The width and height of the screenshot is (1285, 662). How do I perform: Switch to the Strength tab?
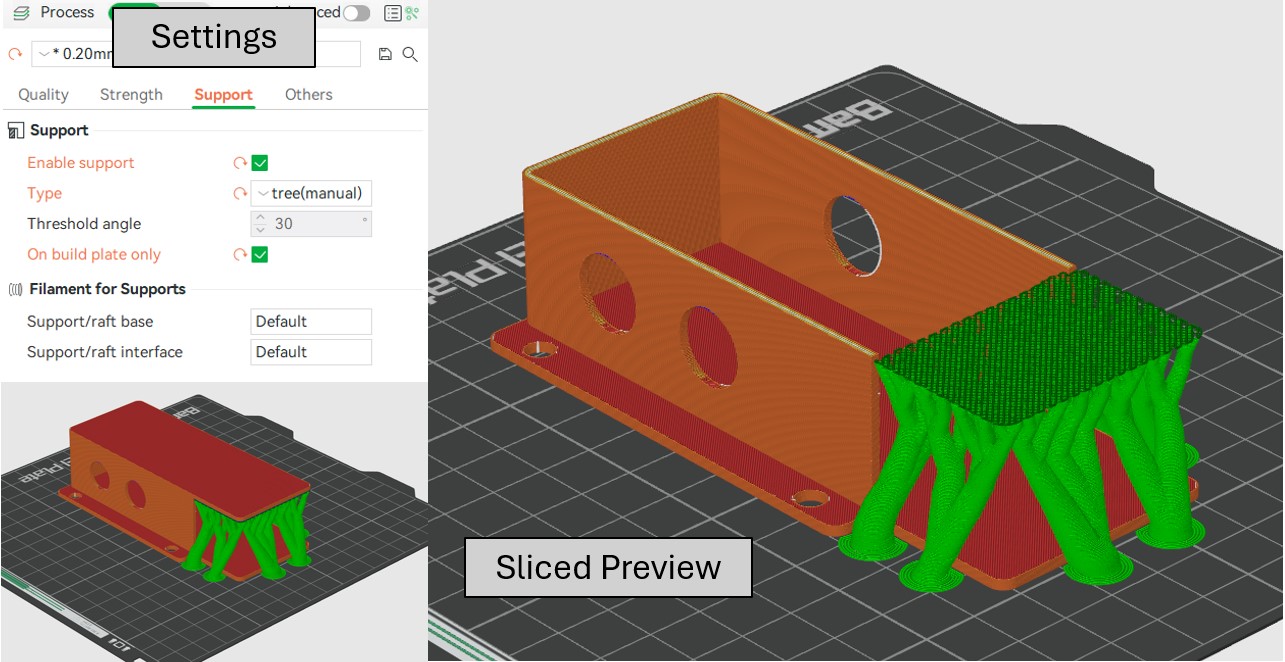pyautogui.click(x=131, y=94)
